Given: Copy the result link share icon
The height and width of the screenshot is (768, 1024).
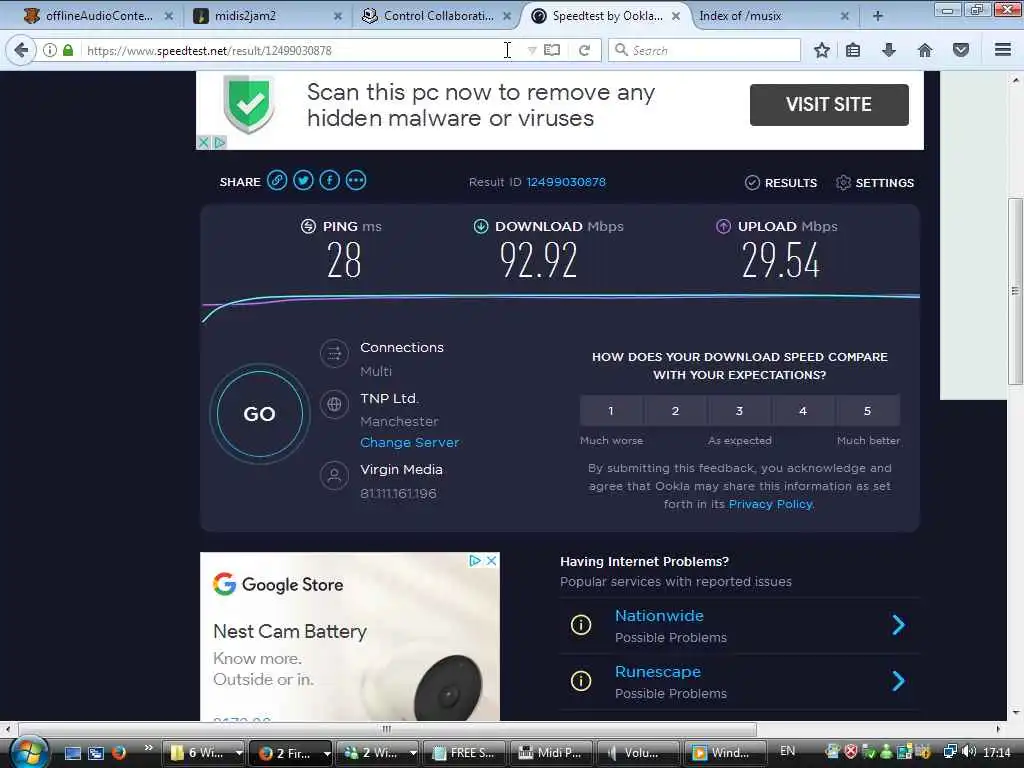Looking at the screenshot, I should click(277, 180).
